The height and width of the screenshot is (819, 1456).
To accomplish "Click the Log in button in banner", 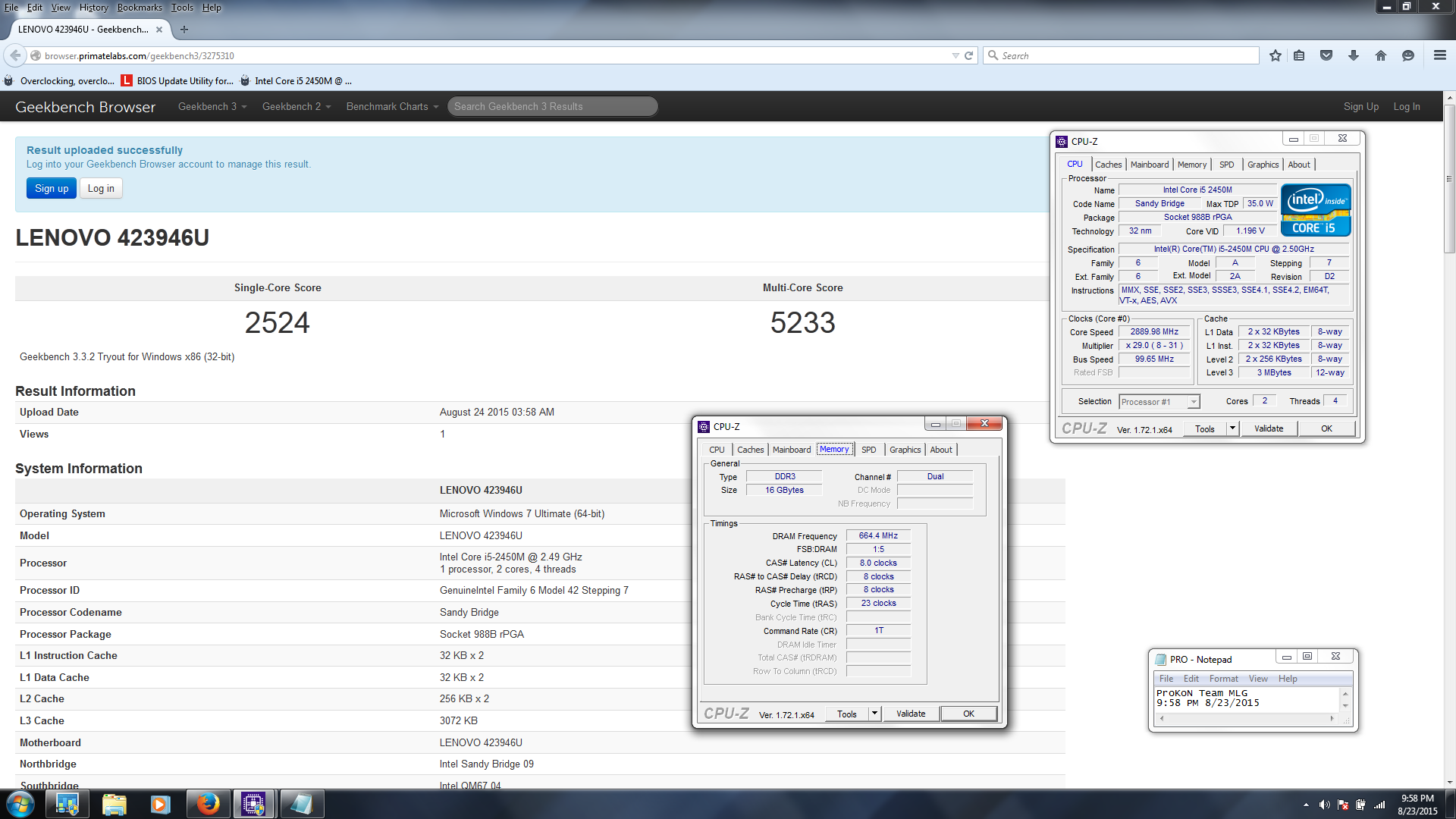I will [101, 189].
